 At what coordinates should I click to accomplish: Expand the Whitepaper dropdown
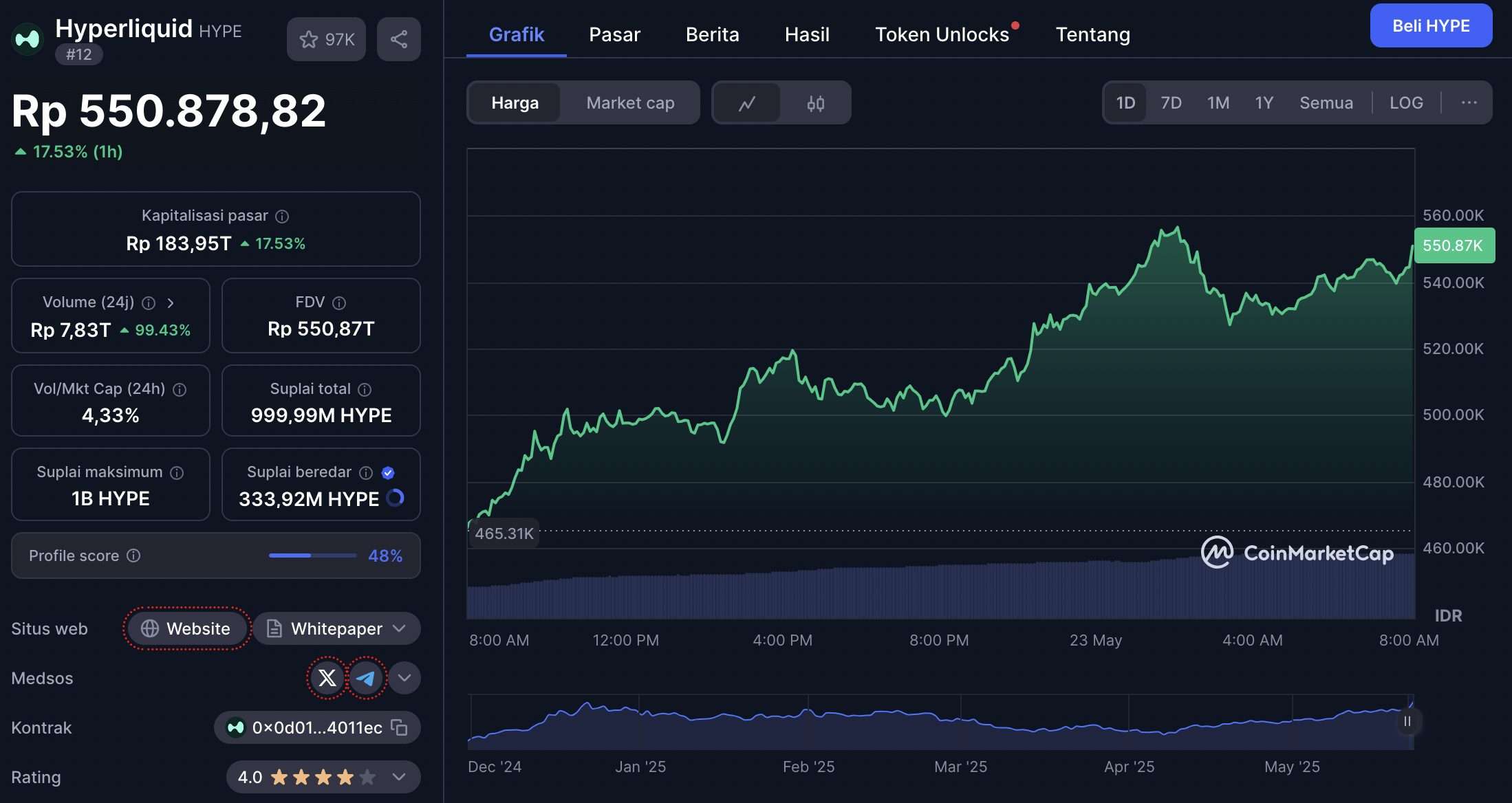[x=337, y=628]
